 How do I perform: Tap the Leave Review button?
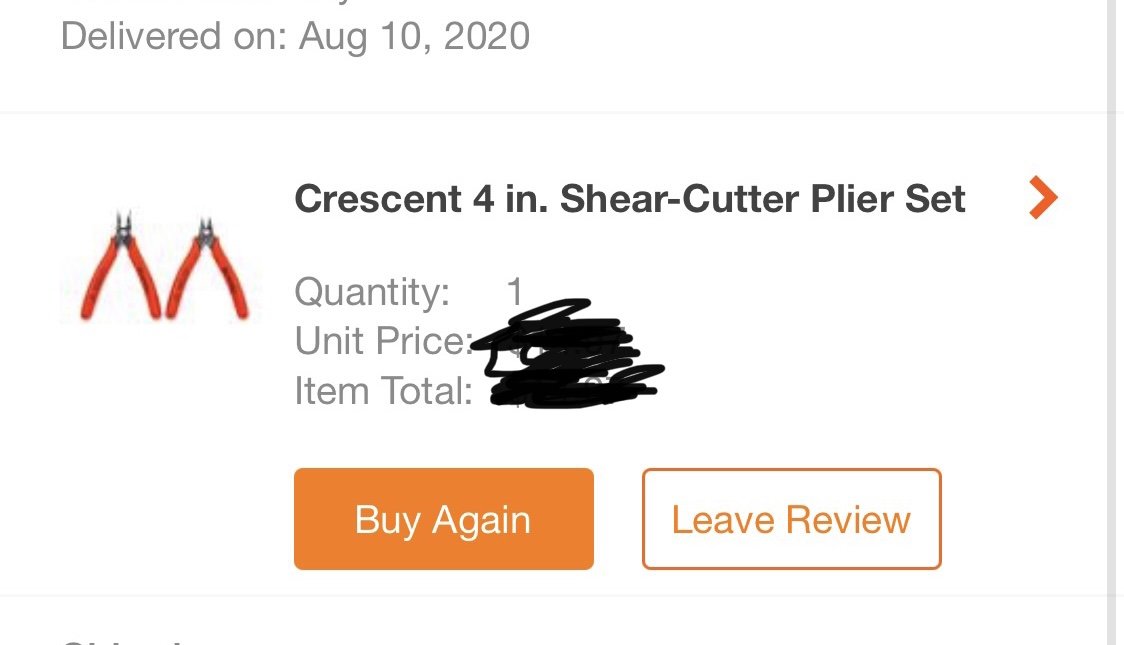click(791, 519)
